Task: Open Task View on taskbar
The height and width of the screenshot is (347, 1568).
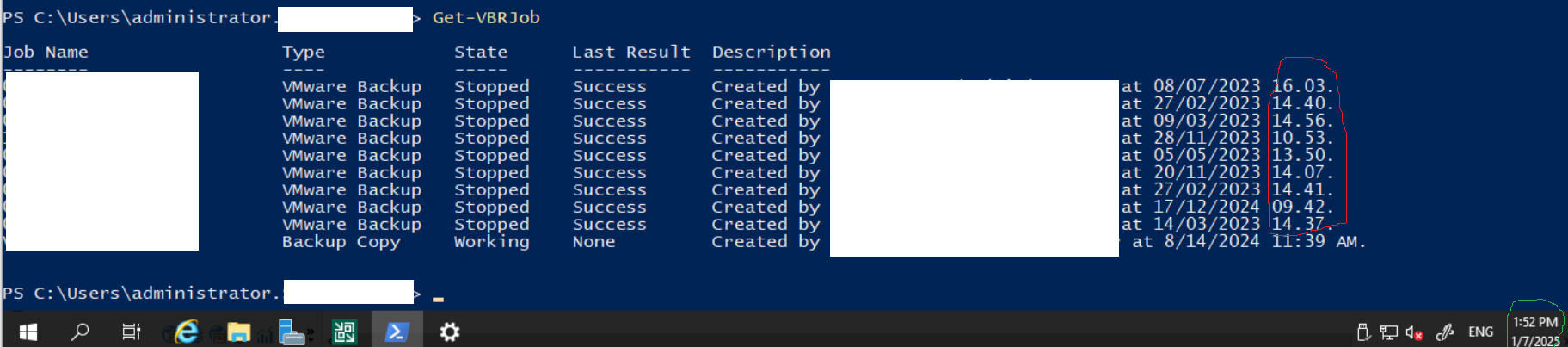Action: [131, 332]
